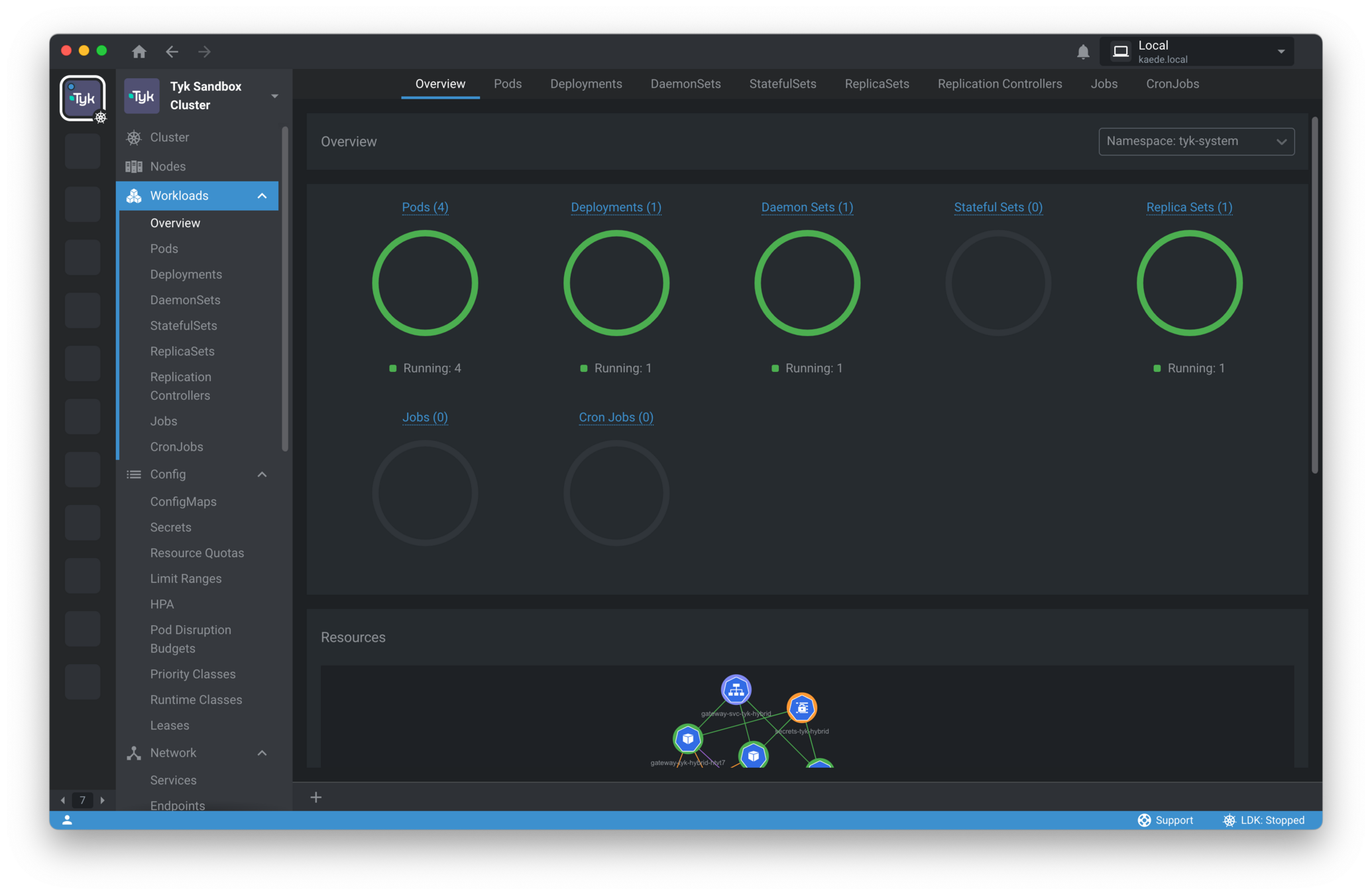Open the Pods (4) link
The image size is (1372, 895).
tap(425, 208)
